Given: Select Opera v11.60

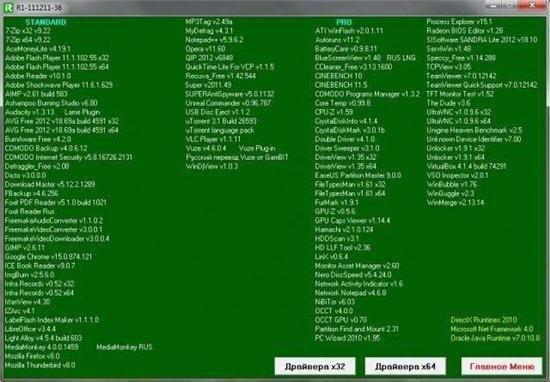Looking at the screenshot, I should [x=206, y=49].
